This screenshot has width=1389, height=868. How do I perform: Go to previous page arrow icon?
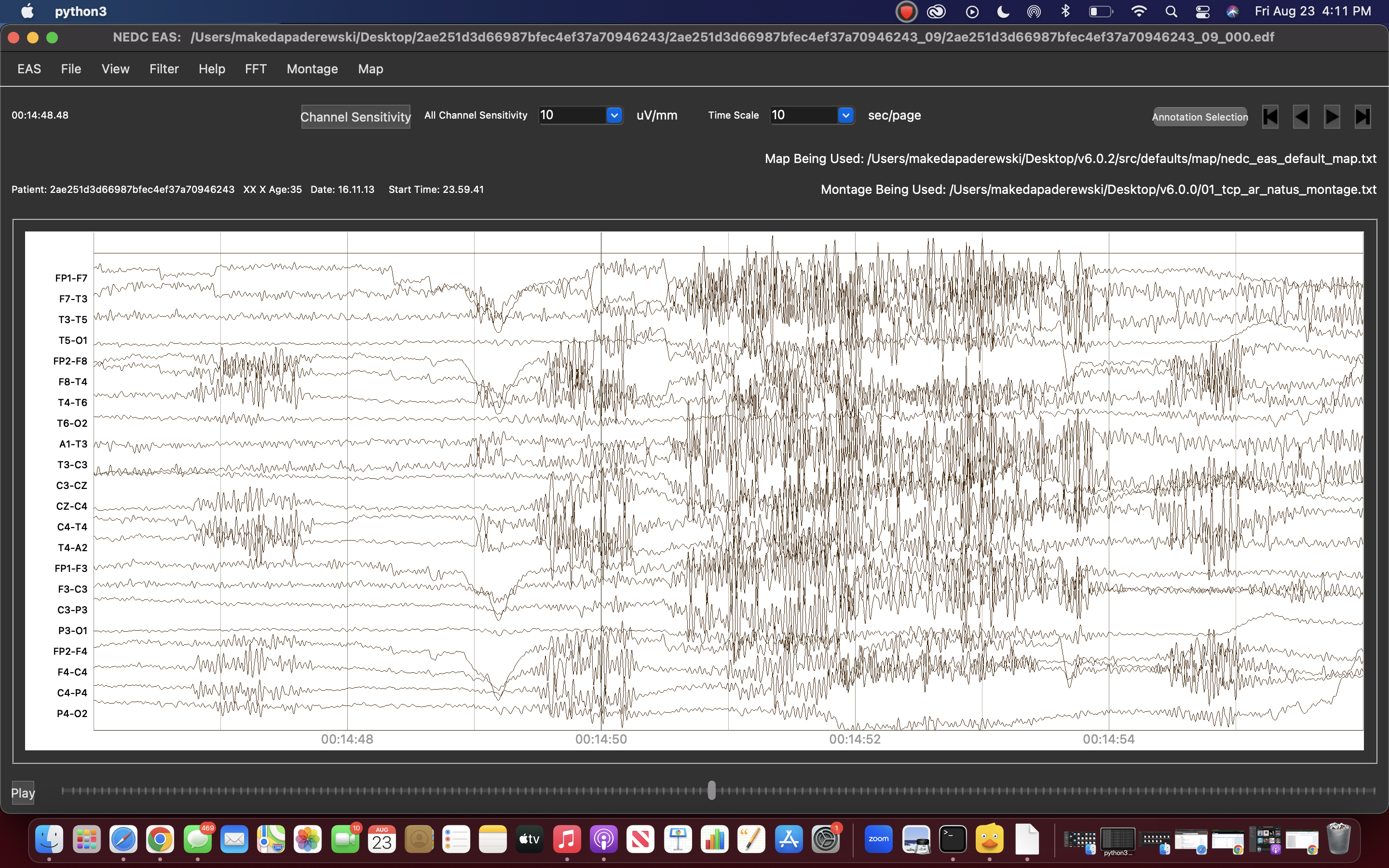[x=1301, y=117]
